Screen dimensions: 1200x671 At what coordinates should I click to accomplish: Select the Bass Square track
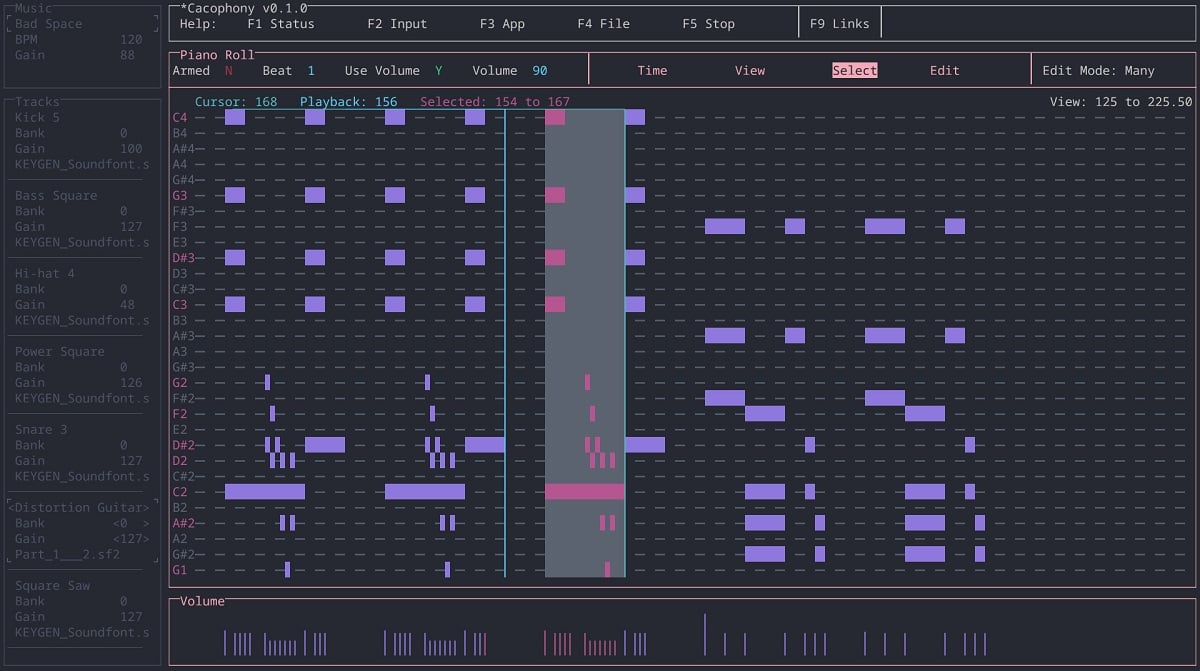click(56, 196)
